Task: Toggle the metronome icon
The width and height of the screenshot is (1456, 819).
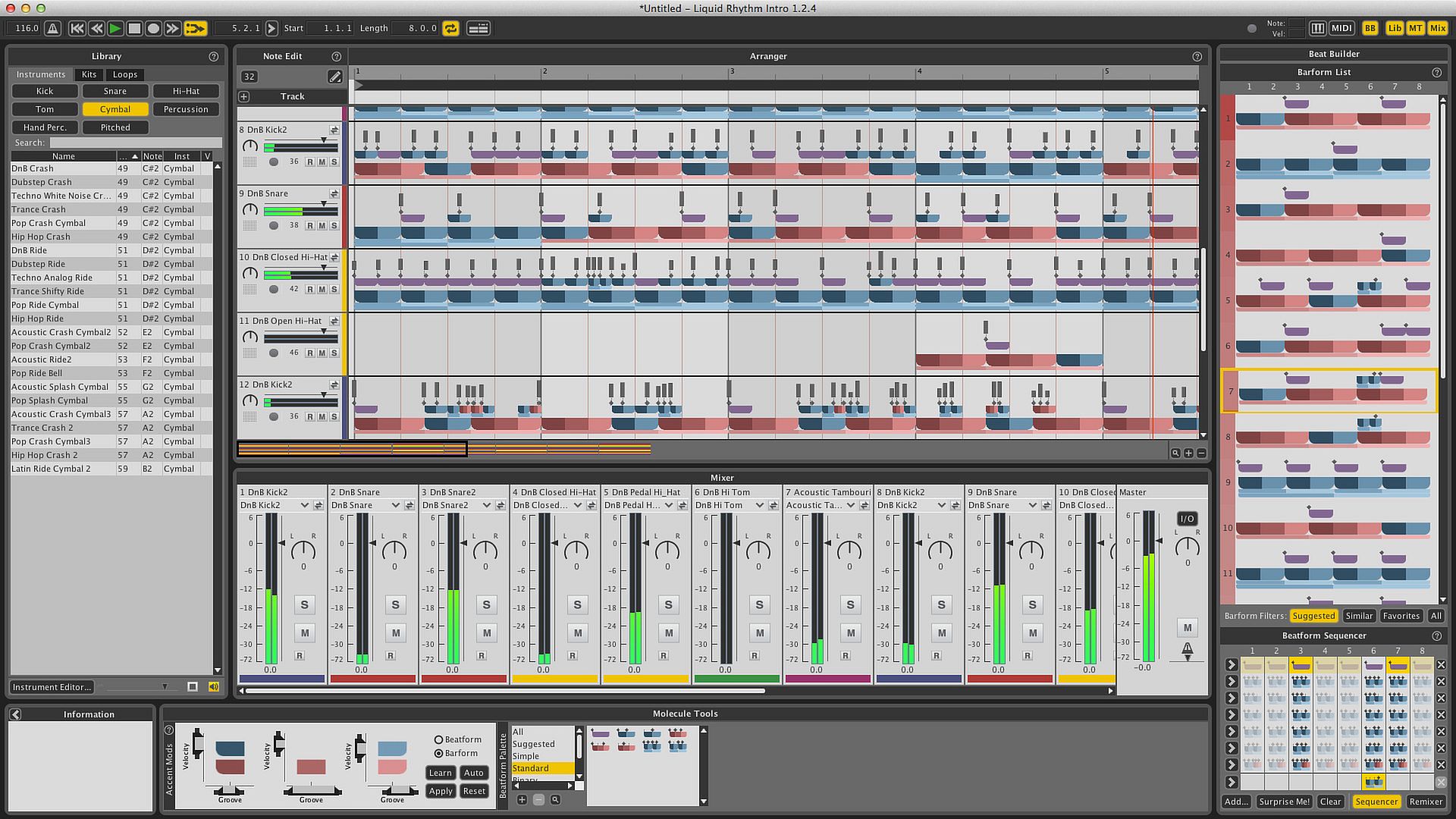Action: (x=52, y=29)
